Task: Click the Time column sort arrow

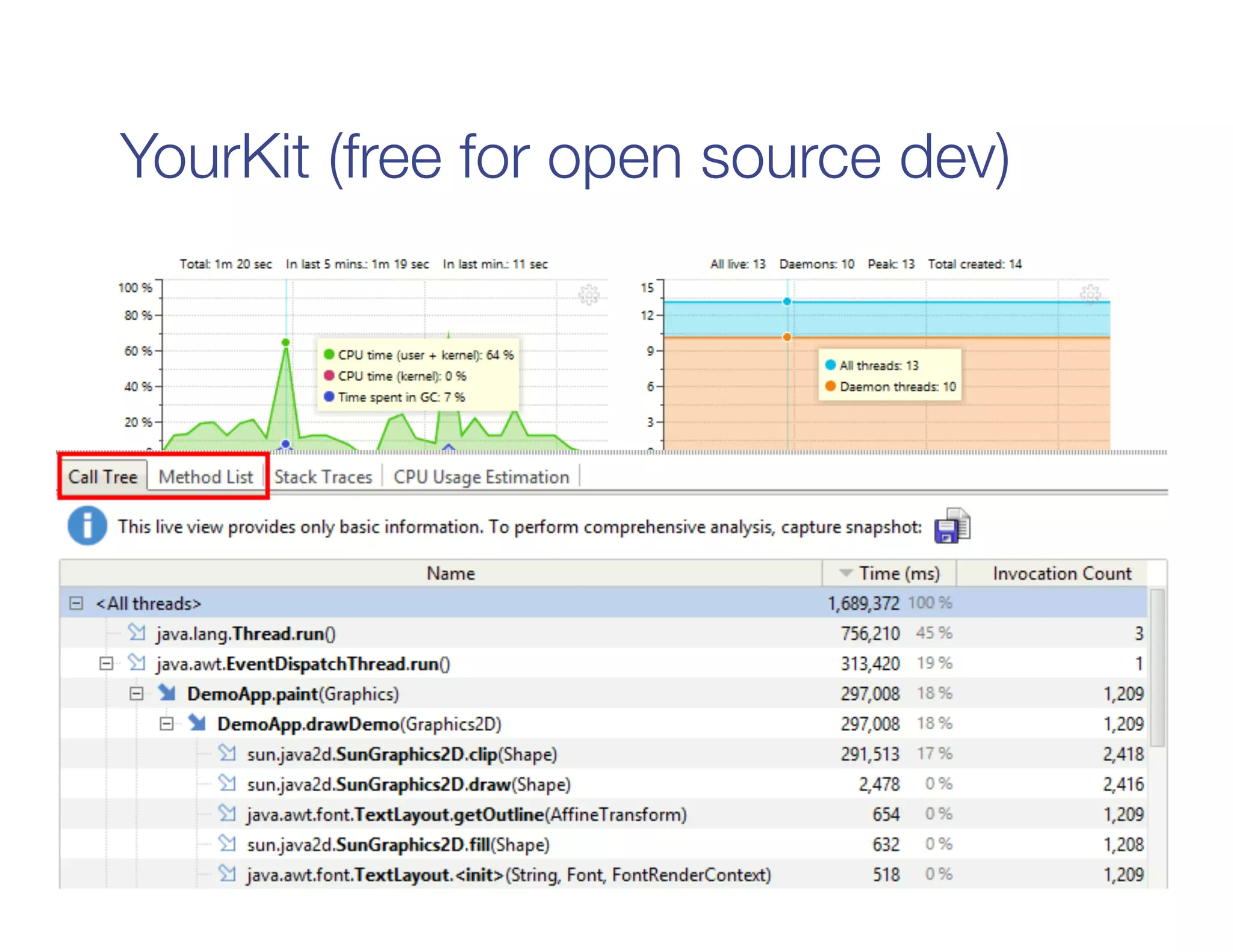Action: point(846,573)
